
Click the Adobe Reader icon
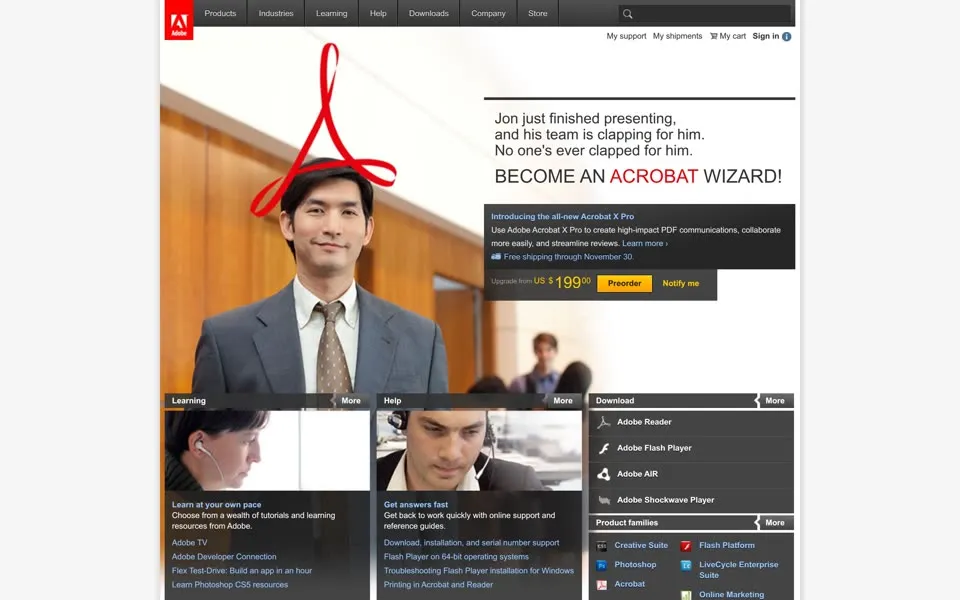[x=604, y=422]
